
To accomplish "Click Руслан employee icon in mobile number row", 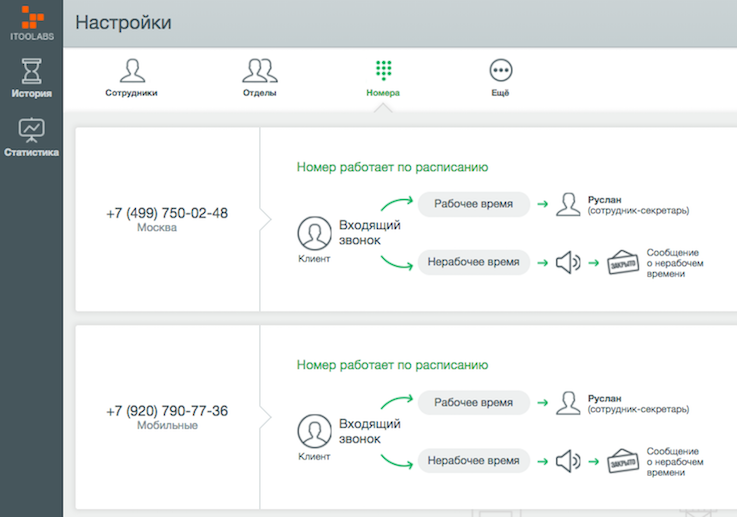I will 568,403.
